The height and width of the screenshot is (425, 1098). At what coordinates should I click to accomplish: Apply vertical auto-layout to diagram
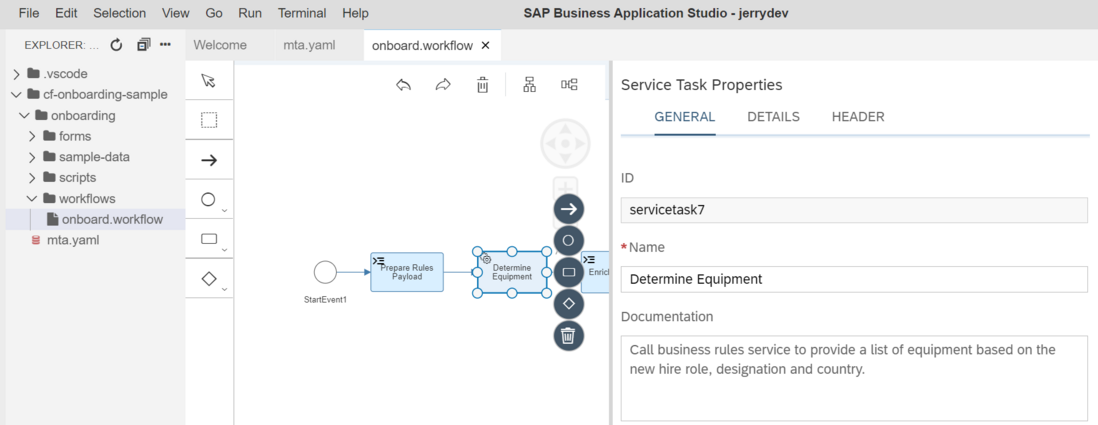[x=529, y=85]
